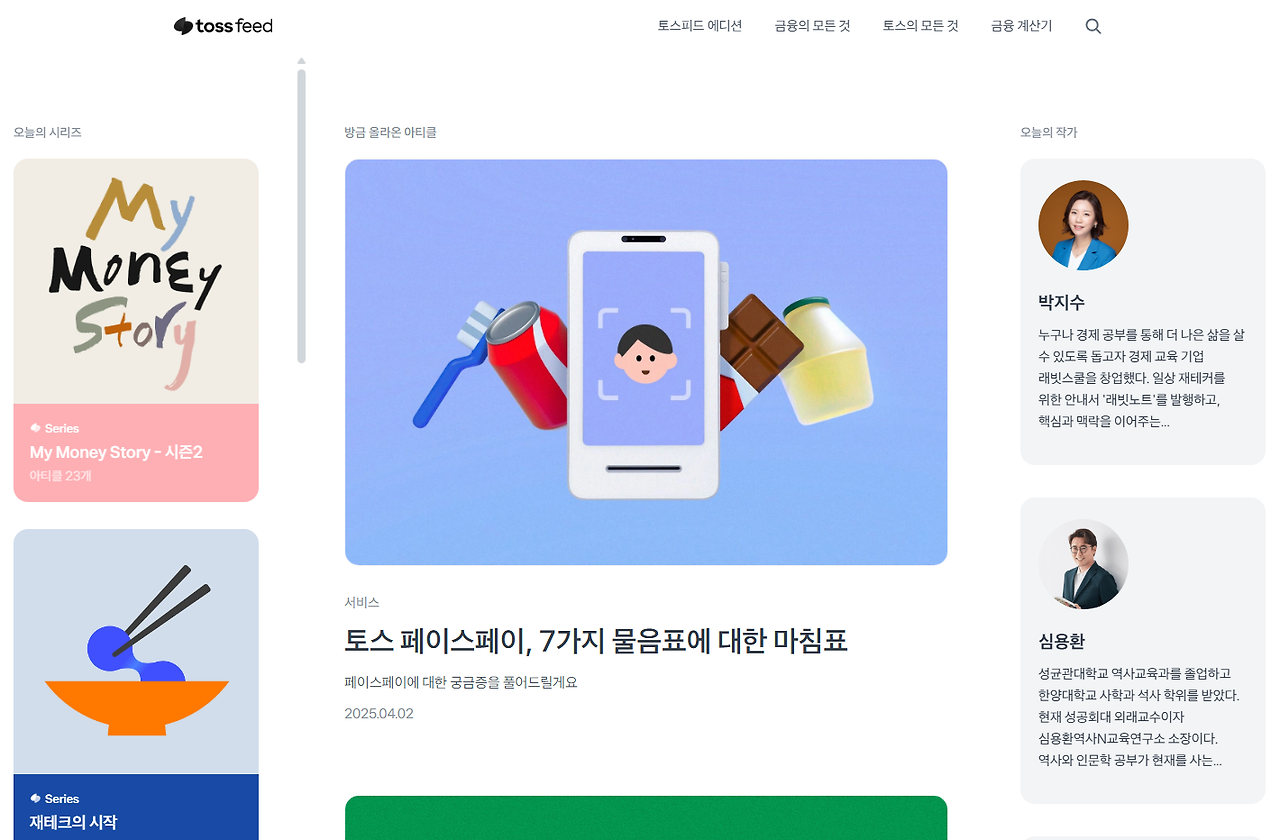Open 토스피드 에디션 menu

tap(700, 26)
